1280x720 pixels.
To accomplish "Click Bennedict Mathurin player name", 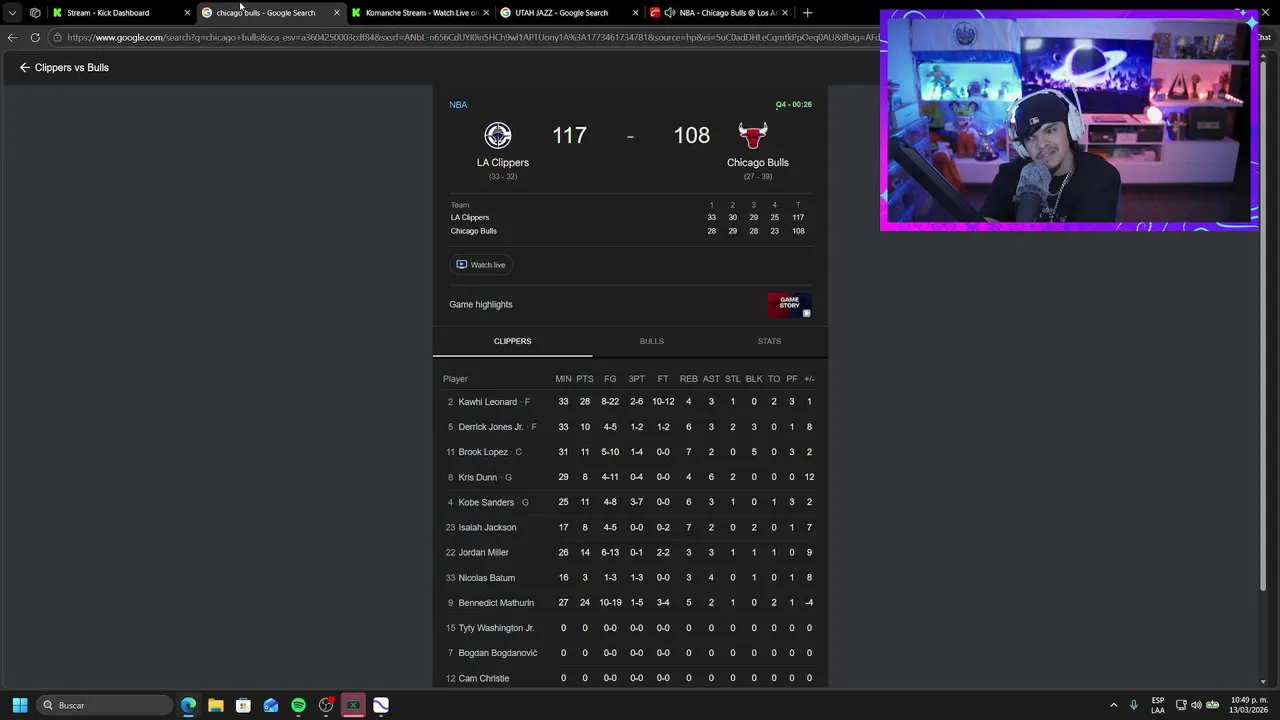I will [496, 603].
